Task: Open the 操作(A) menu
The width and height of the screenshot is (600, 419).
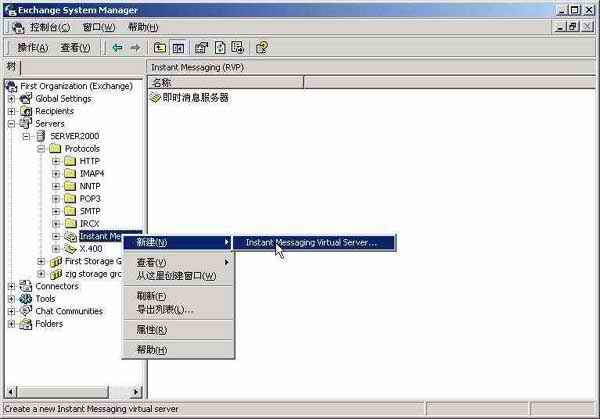Action: 33,48
